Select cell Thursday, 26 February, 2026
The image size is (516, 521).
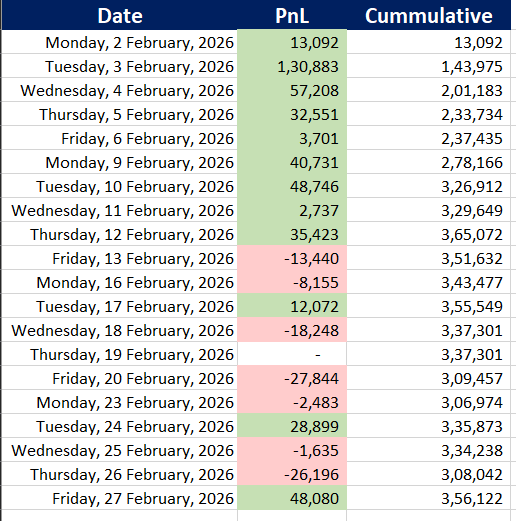coord(120,474)
